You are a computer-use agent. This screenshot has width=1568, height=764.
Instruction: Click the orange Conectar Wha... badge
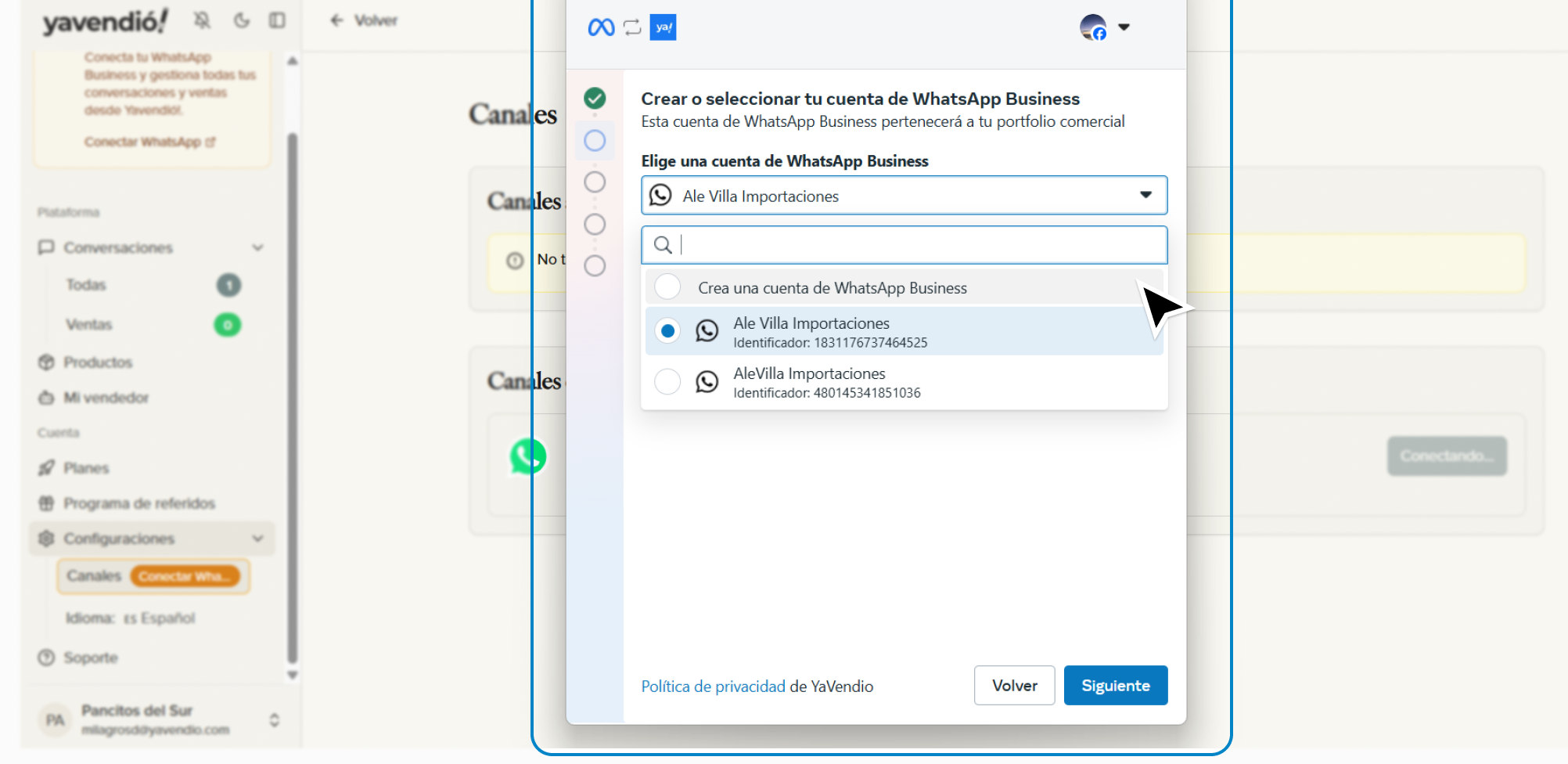coord(185,576)
